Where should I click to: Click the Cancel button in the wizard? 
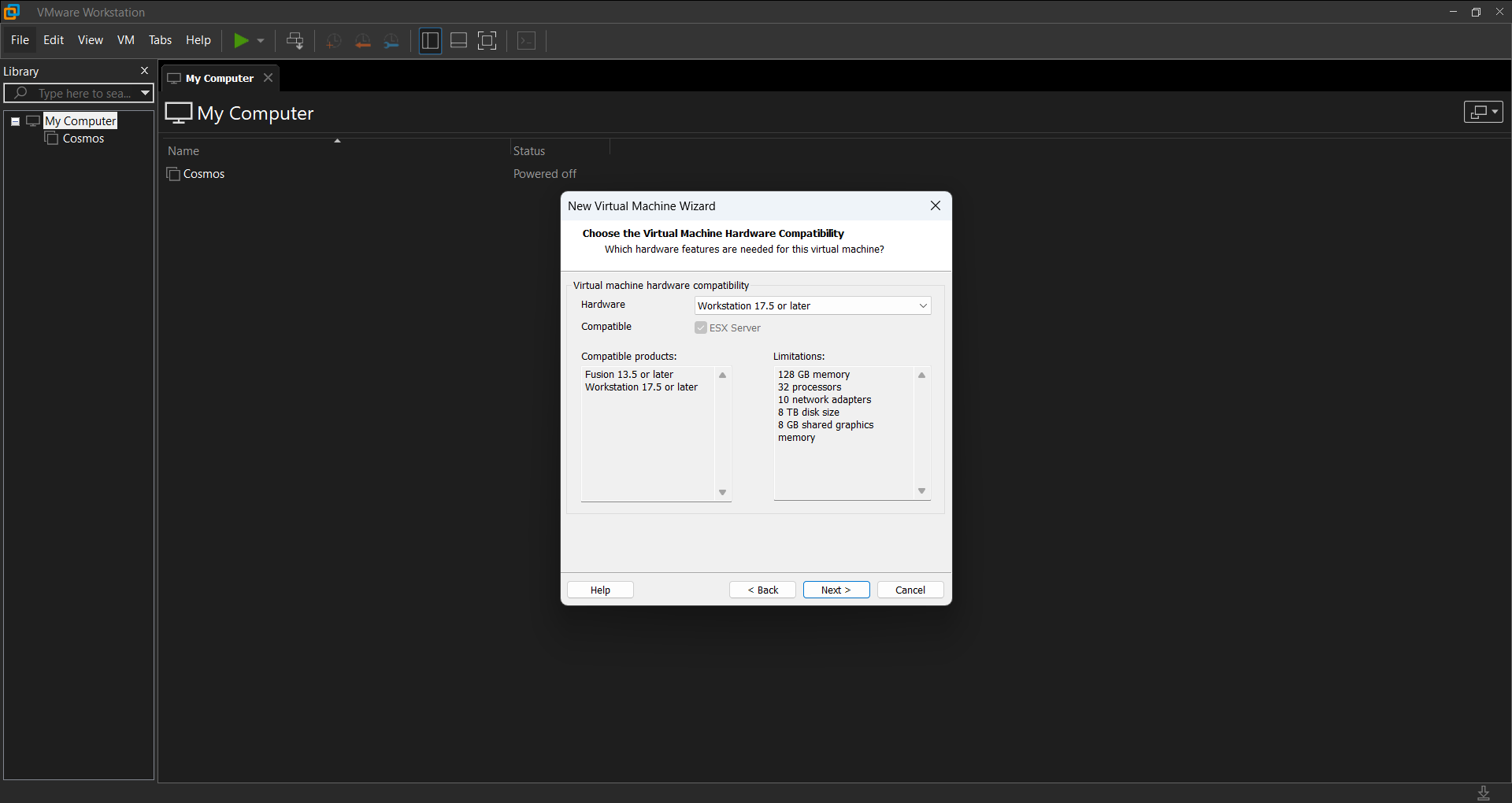coord(910,590)
